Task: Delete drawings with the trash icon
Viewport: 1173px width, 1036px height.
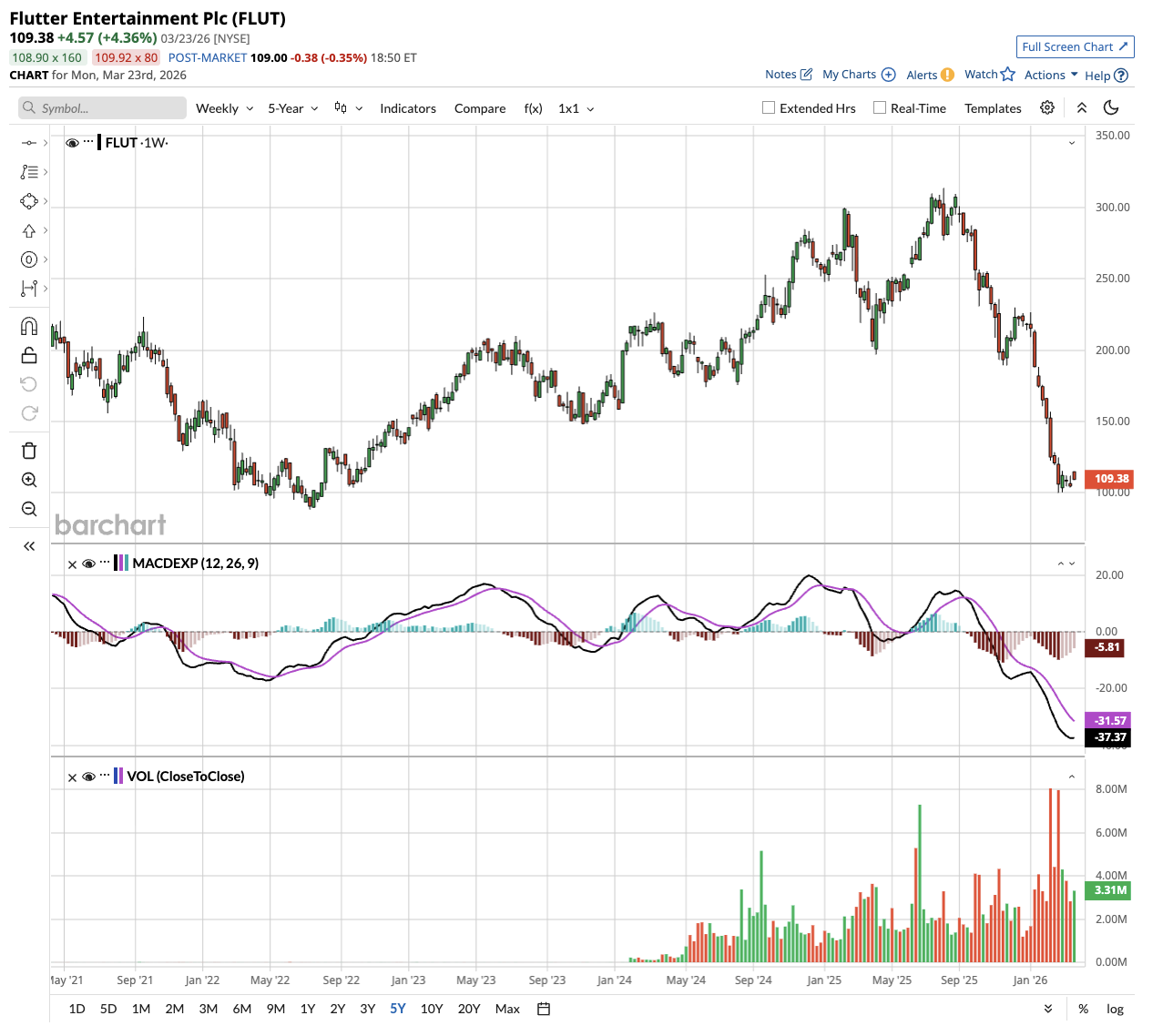Action: pyautogui.click(x=29, y=451)
